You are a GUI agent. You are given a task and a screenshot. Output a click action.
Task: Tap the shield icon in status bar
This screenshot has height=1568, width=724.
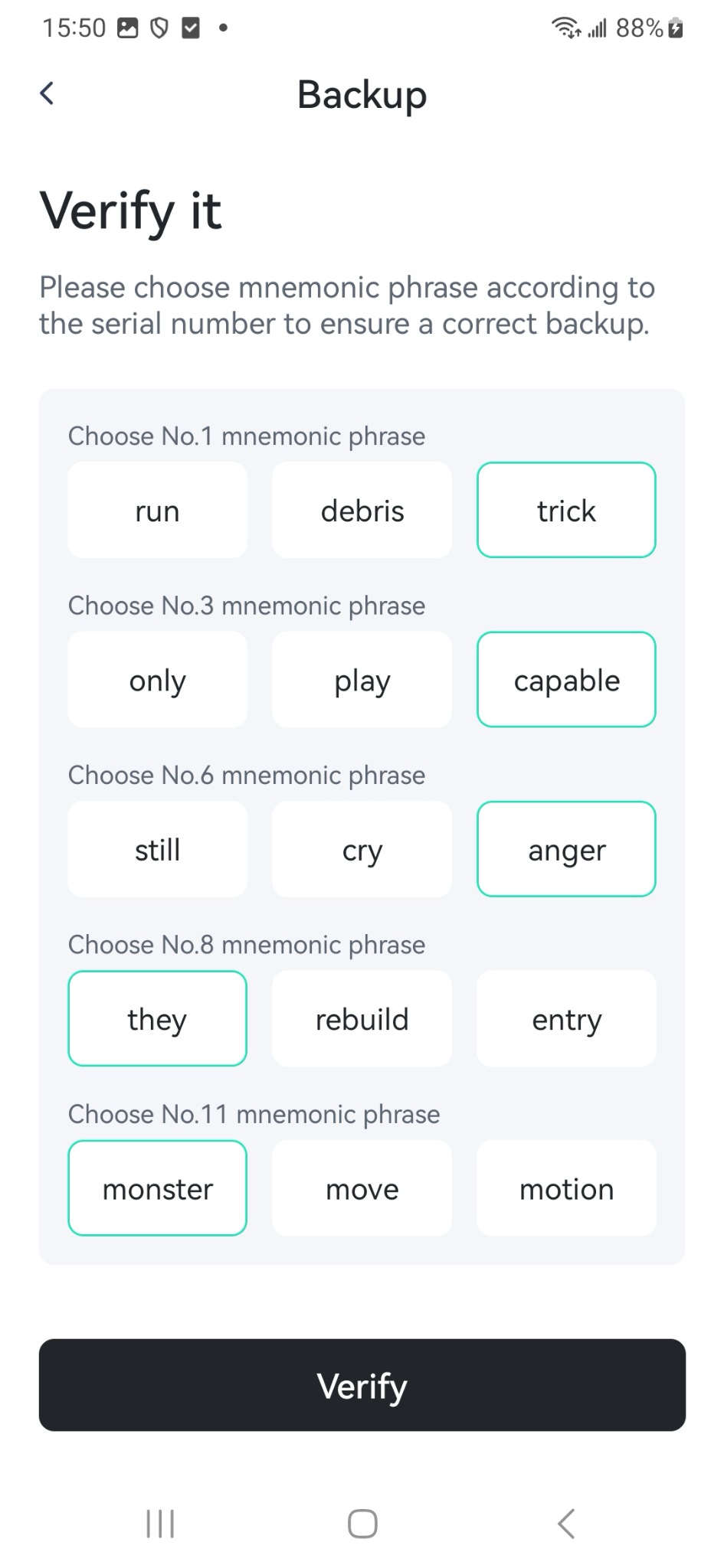tap(159, 29)
